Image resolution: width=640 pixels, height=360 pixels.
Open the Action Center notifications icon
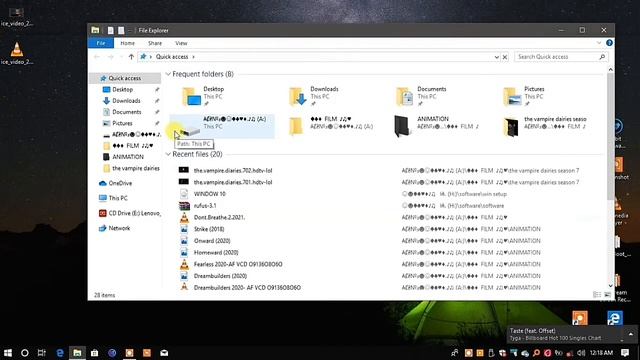pyautogui.click(x=625, y=352)
